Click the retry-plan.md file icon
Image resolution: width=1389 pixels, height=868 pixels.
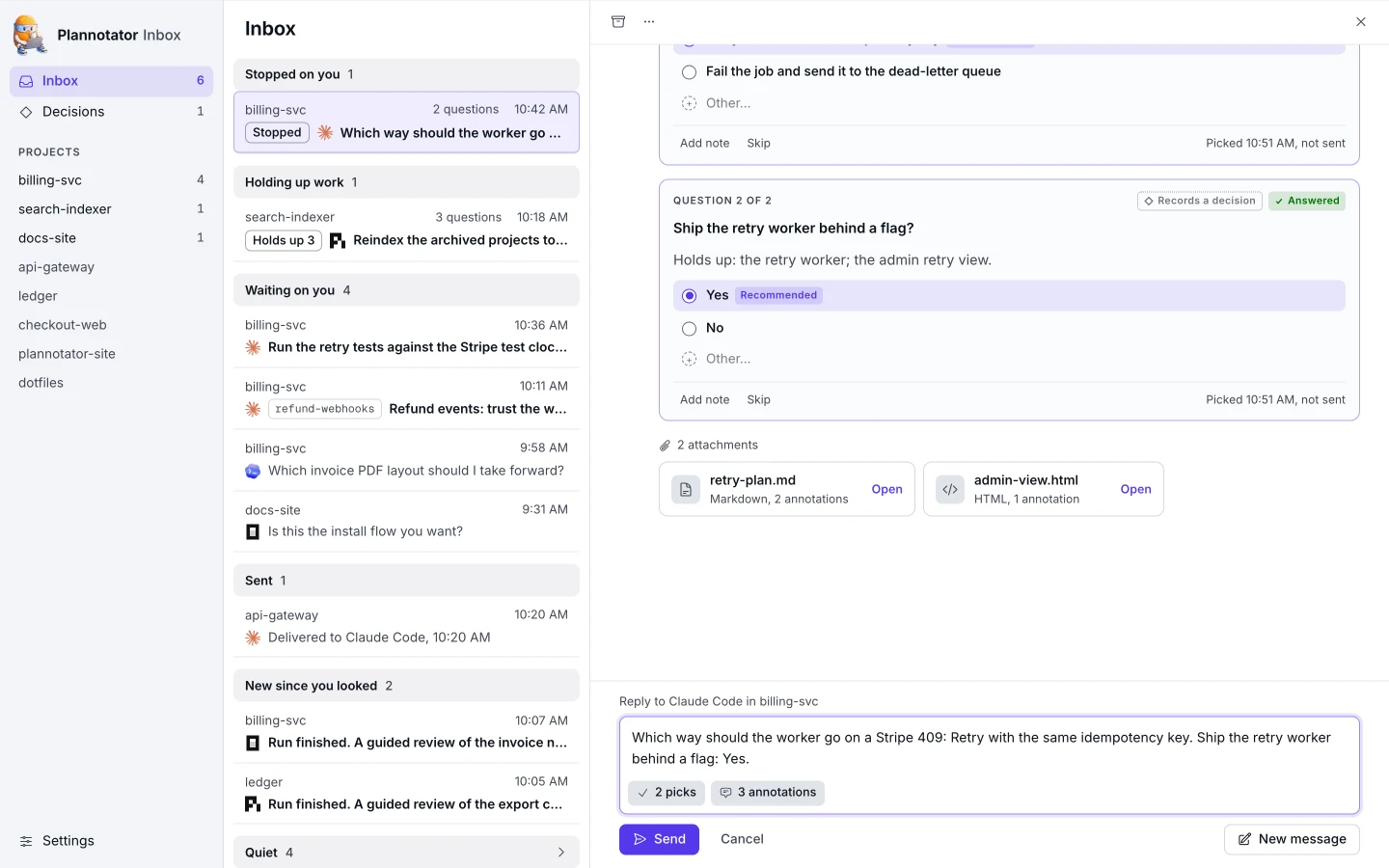[x=686, y=489]
